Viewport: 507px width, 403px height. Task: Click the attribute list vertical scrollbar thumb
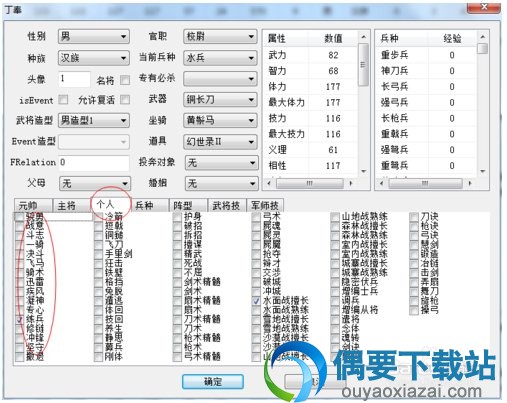[364, 65]
